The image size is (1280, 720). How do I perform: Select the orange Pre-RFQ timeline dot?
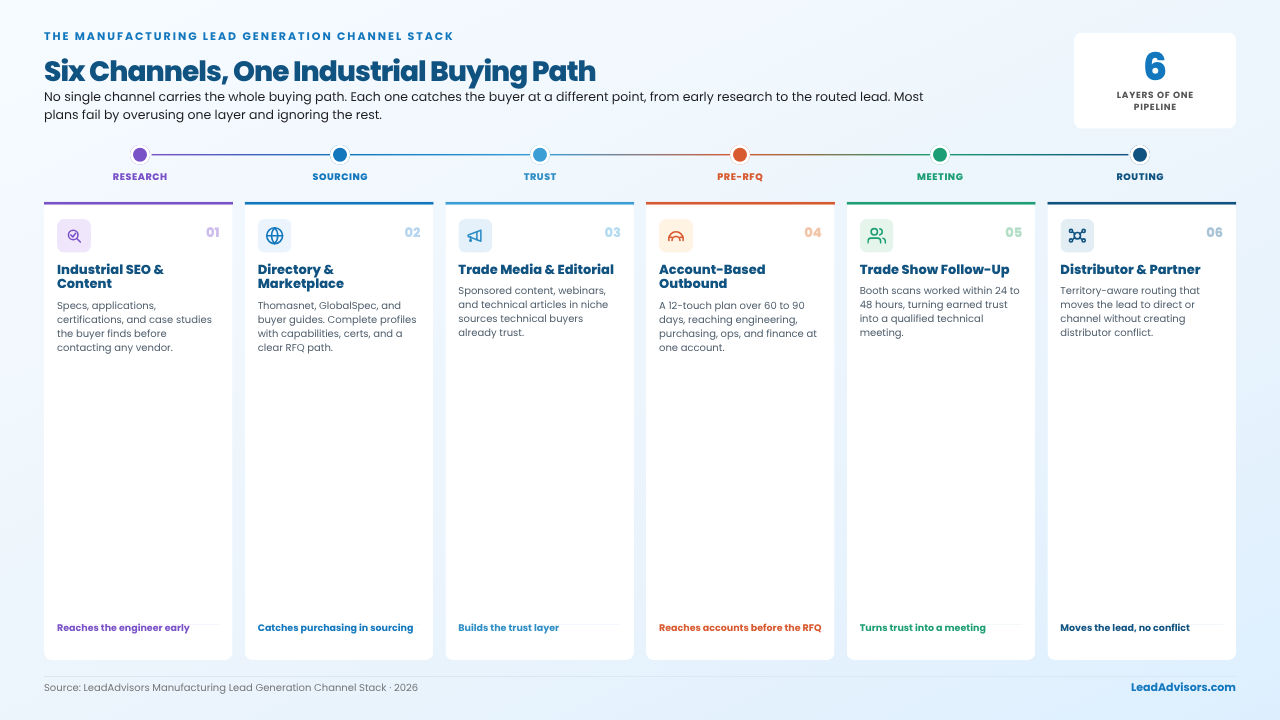pyautogui.click(x=740, y=155)
